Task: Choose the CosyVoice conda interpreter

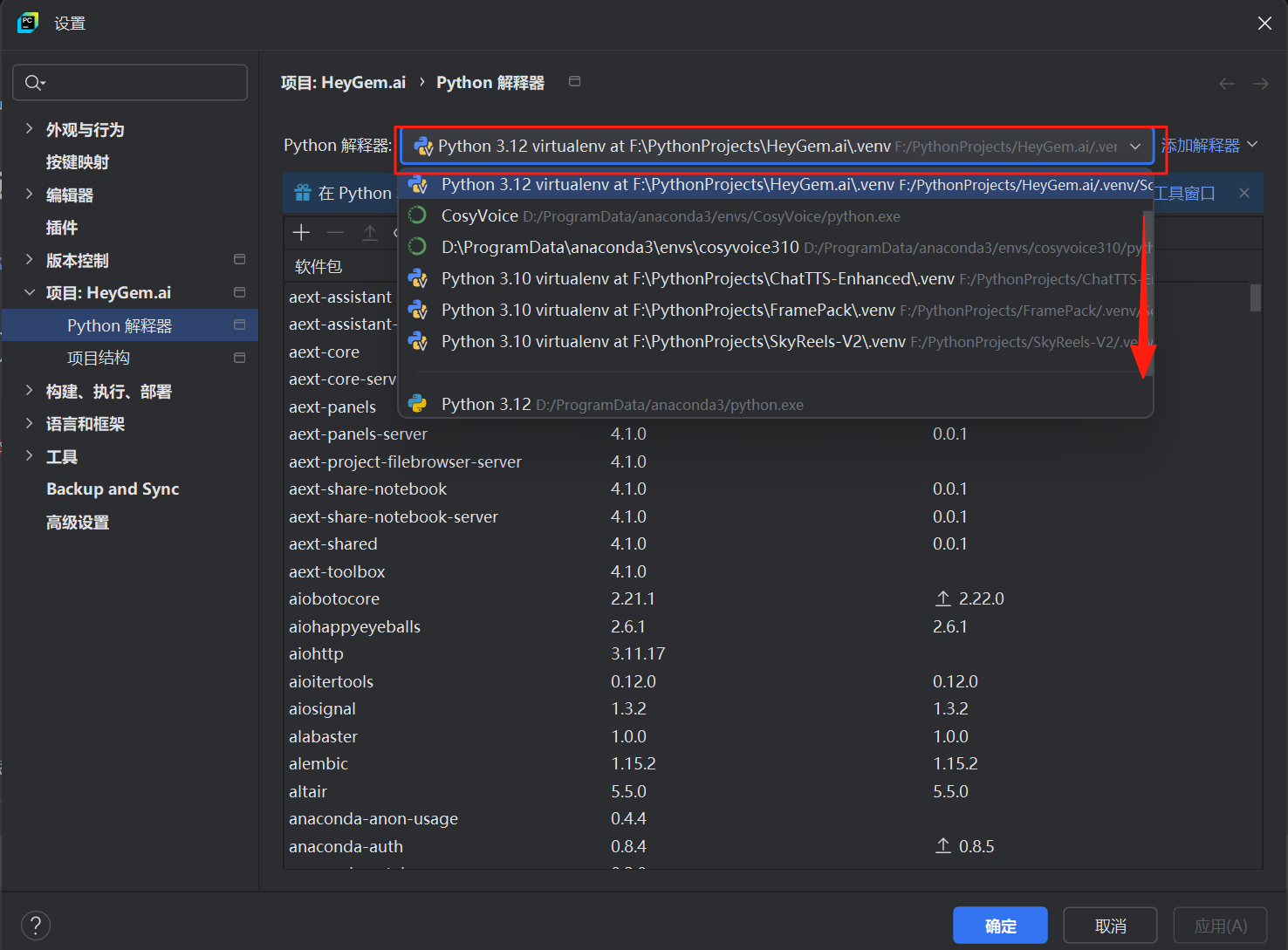Action: tap(775, 215)
